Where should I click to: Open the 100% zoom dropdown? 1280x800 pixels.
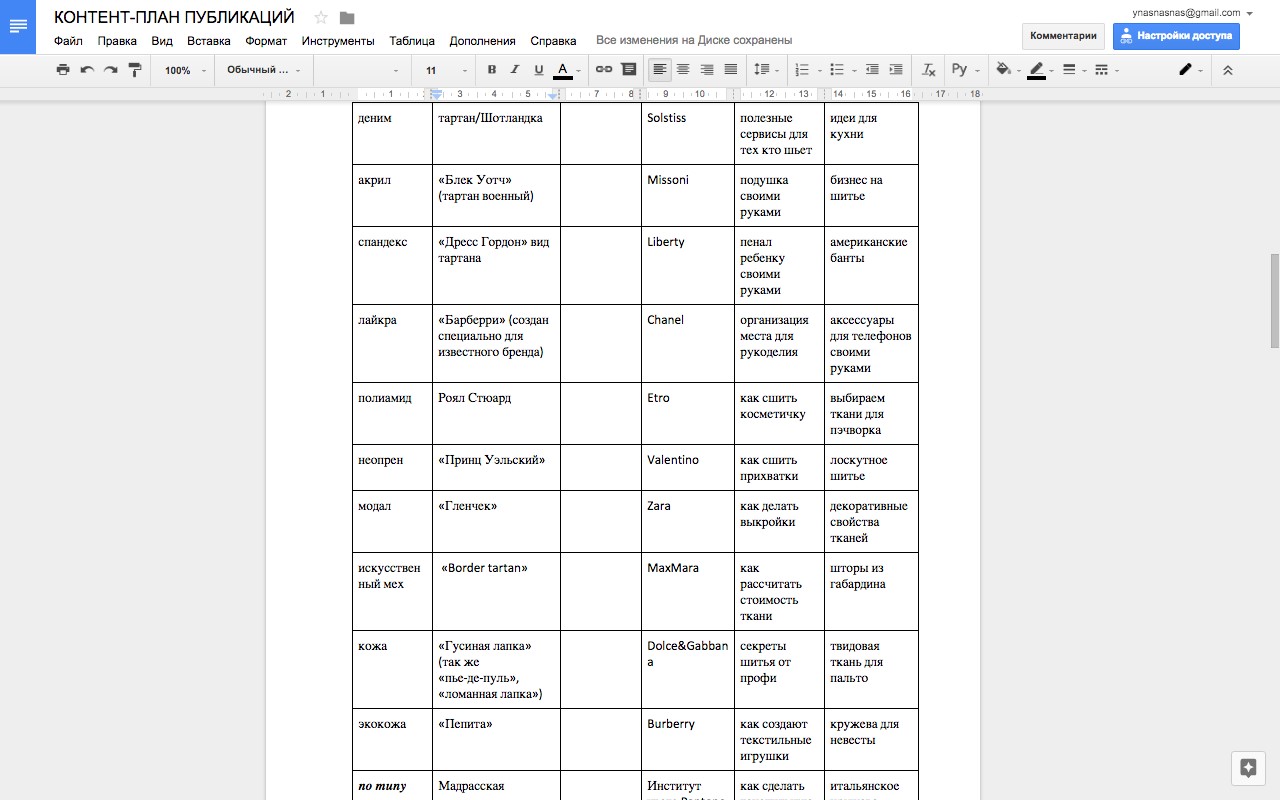tap(185, 70)
